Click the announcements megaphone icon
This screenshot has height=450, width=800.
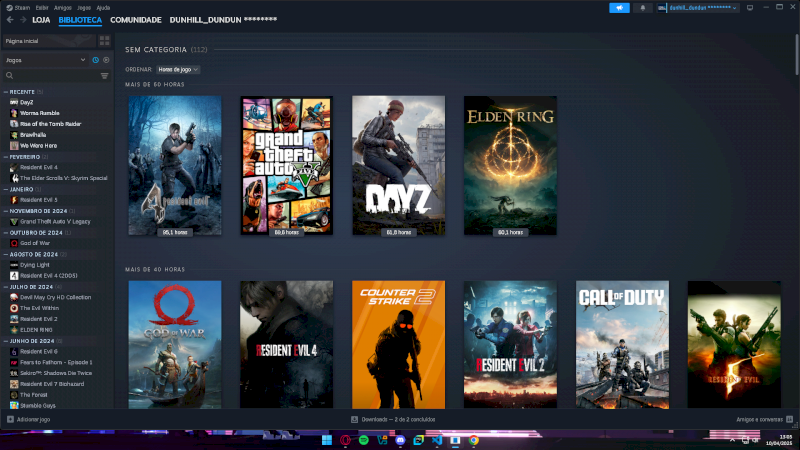[x=619, y=7]
